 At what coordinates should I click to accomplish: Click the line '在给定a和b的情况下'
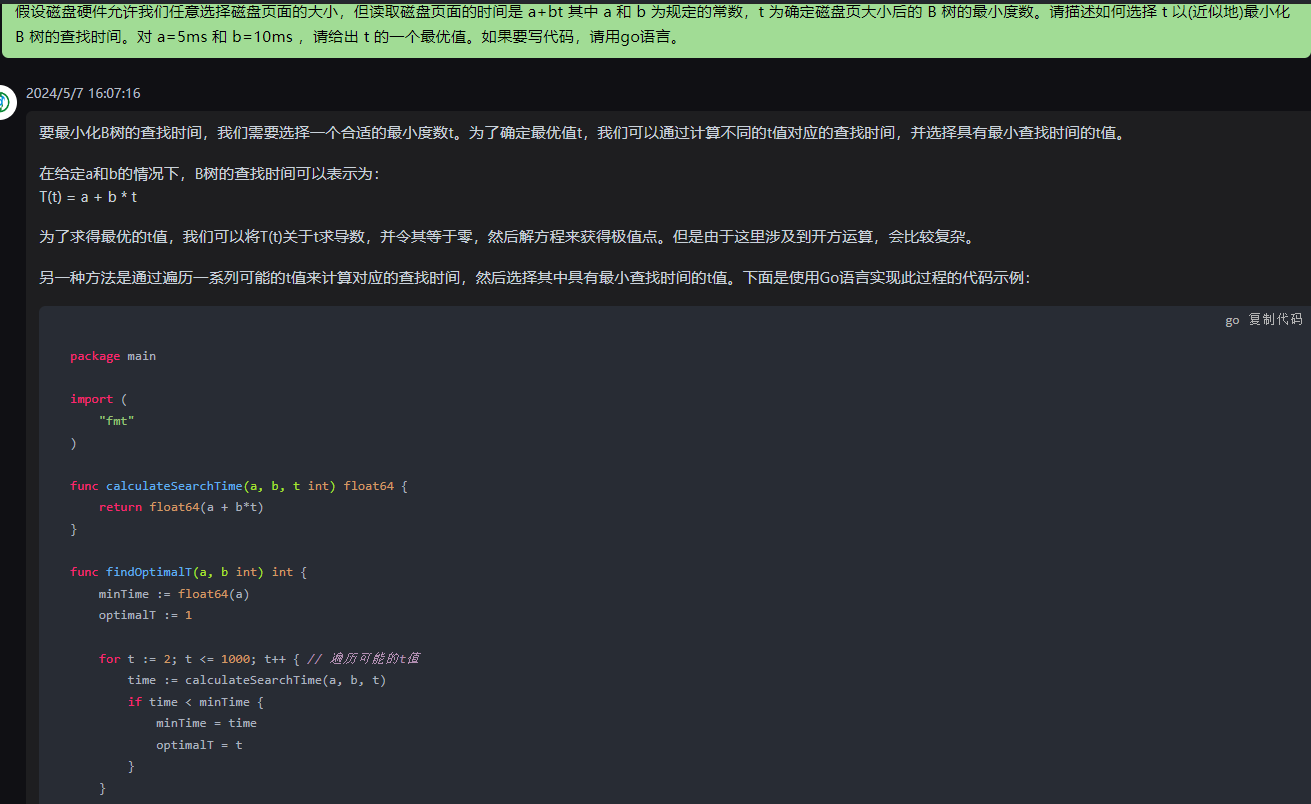209,174
